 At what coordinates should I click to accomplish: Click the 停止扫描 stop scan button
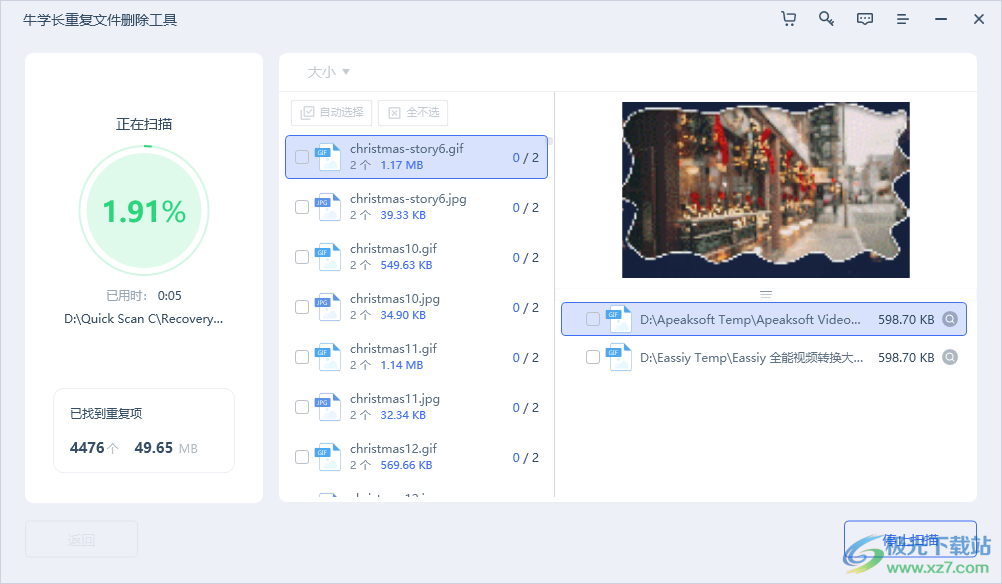(x=910, y=540)
